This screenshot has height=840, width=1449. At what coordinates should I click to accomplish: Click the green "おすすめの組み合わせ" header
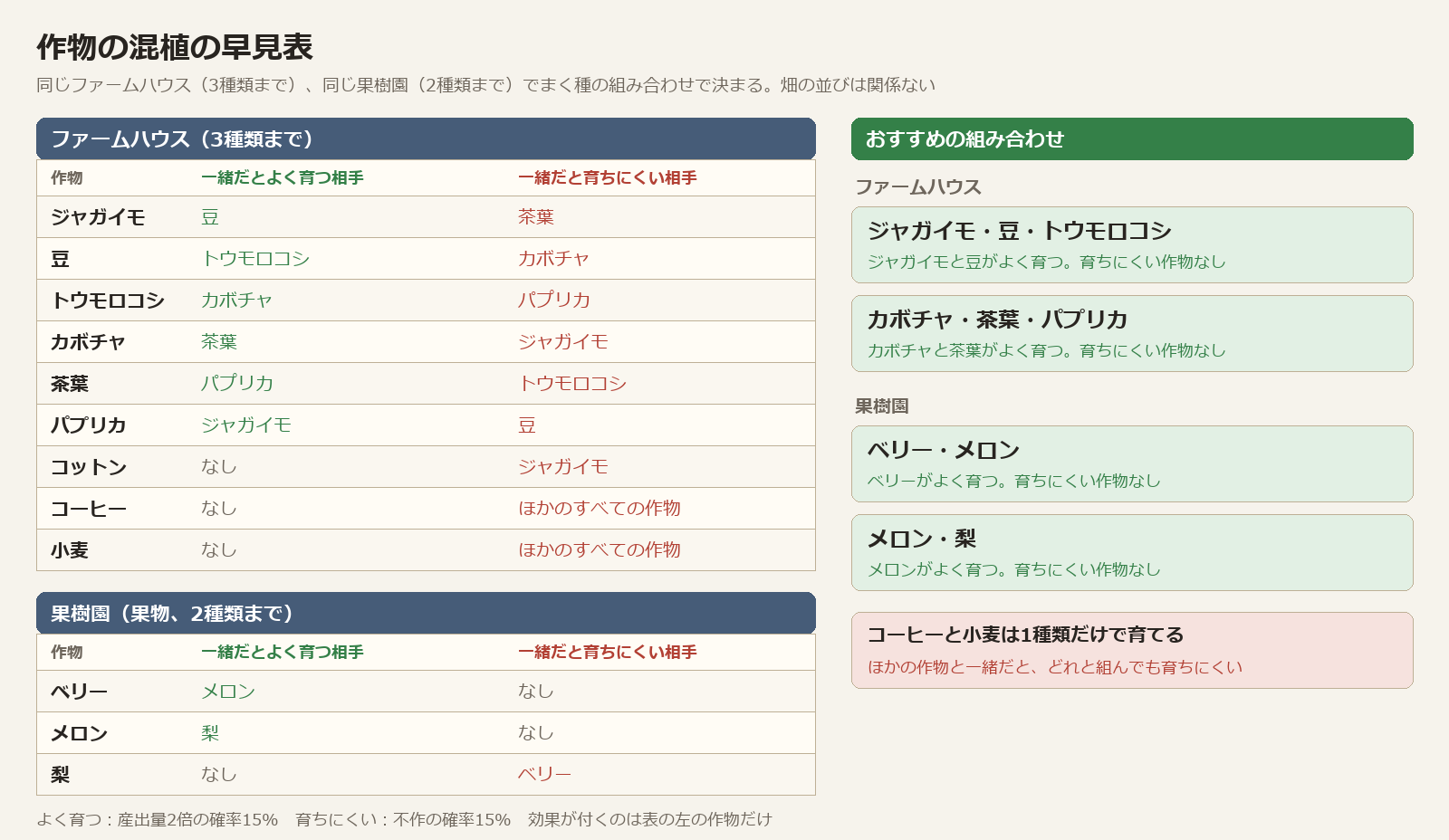pyautogui.click(x=1132, y=138)
